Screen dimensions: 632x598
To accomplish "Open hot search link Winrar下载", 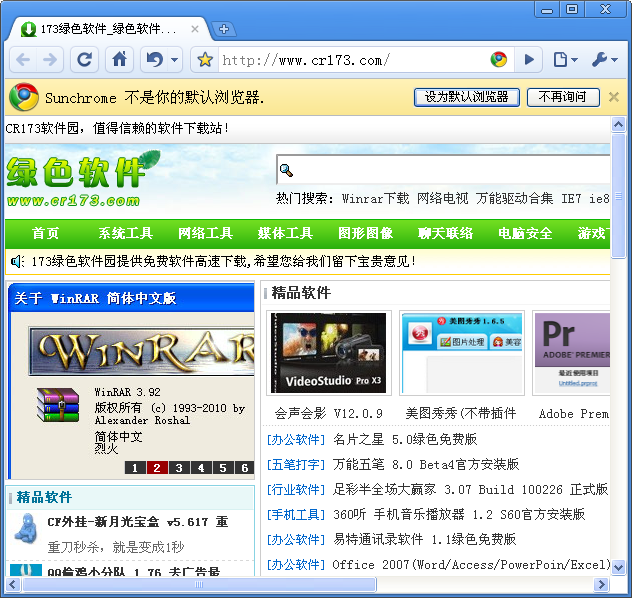I will 375,199.
